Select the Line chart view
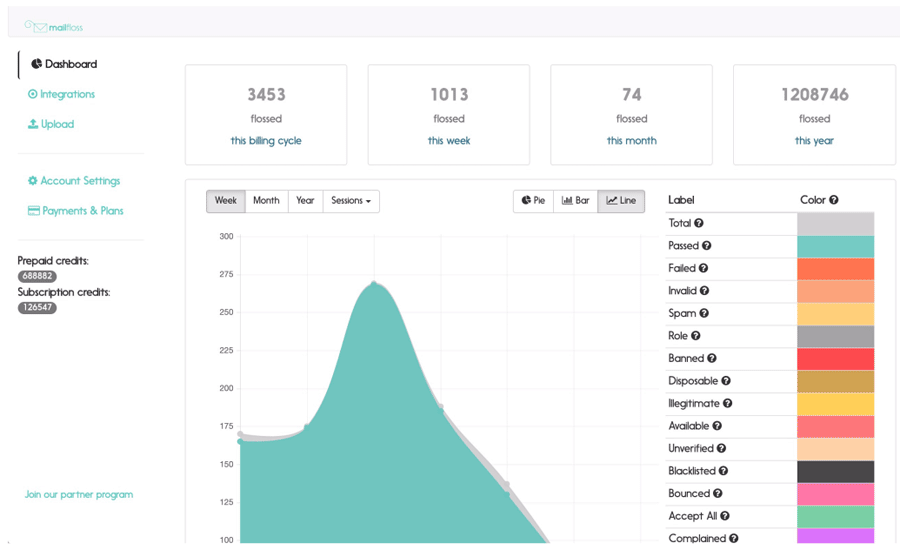 (621, 201)
